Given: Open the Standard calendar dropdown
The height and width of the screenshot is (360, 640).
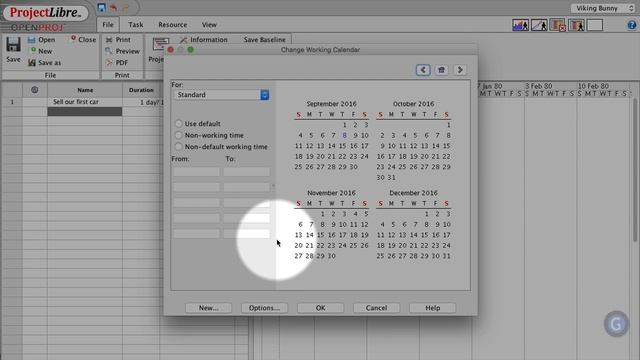Looking at the screenshot, I should pos(222,95).
